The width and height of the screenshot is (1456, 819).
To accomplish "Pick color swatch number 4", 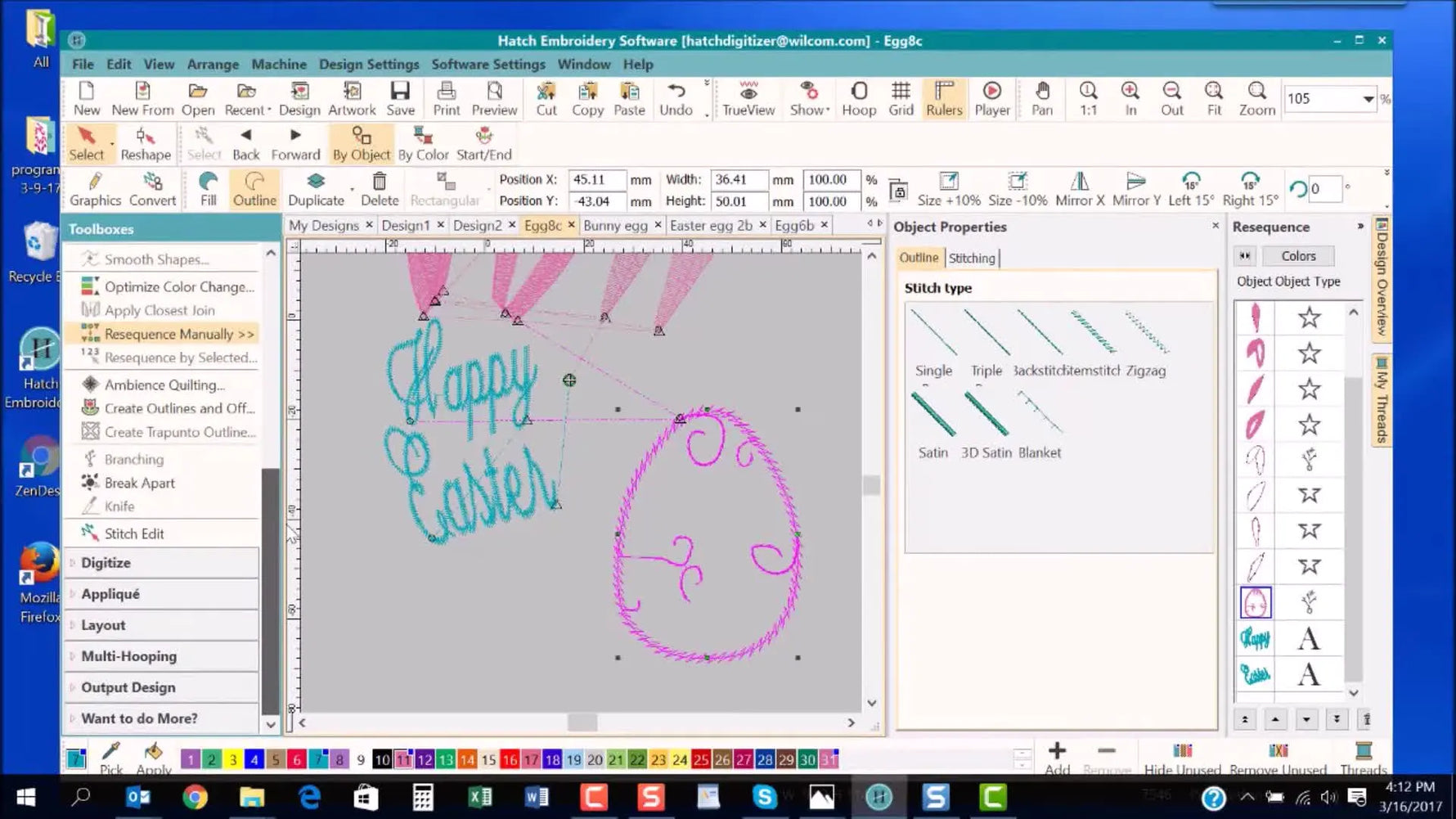I will pos(254,759).
